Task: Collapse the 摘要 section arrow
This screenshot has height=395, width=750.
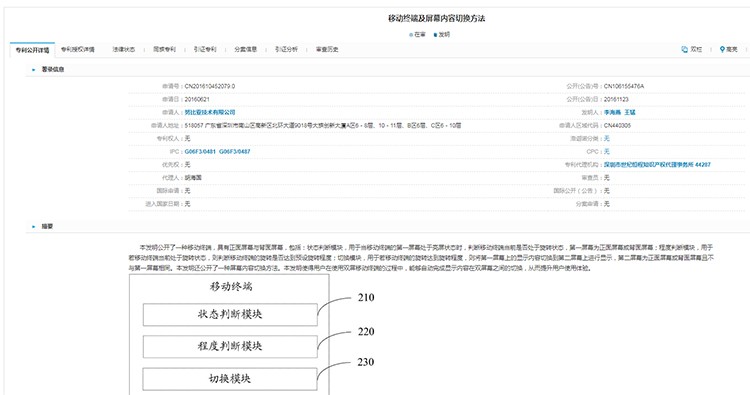Action: pos(33,226)
